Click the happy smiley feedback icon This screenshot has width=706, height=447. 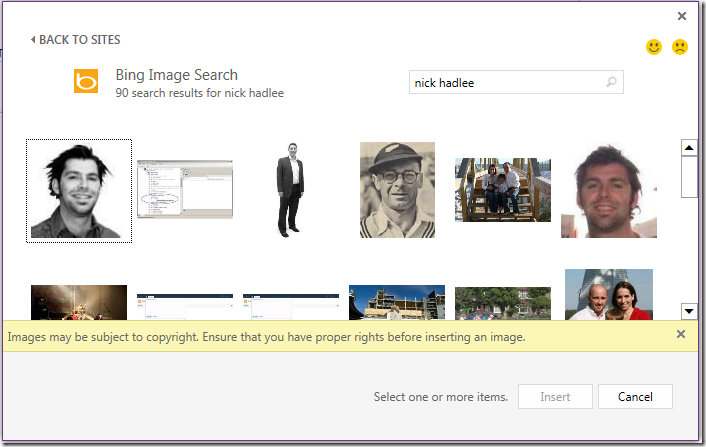[654, 47]
